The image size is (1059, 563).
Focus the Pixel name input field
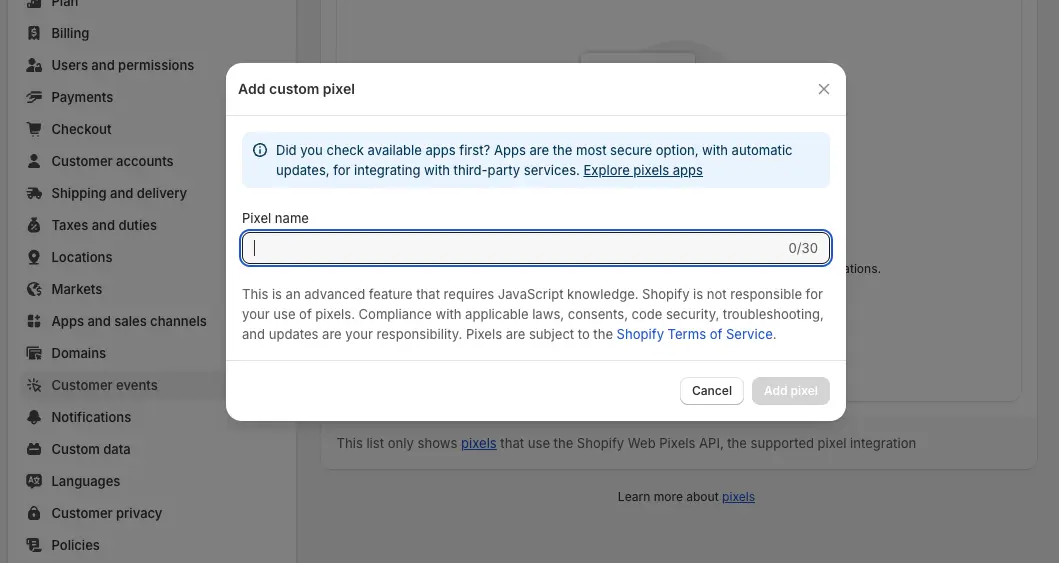536,248
